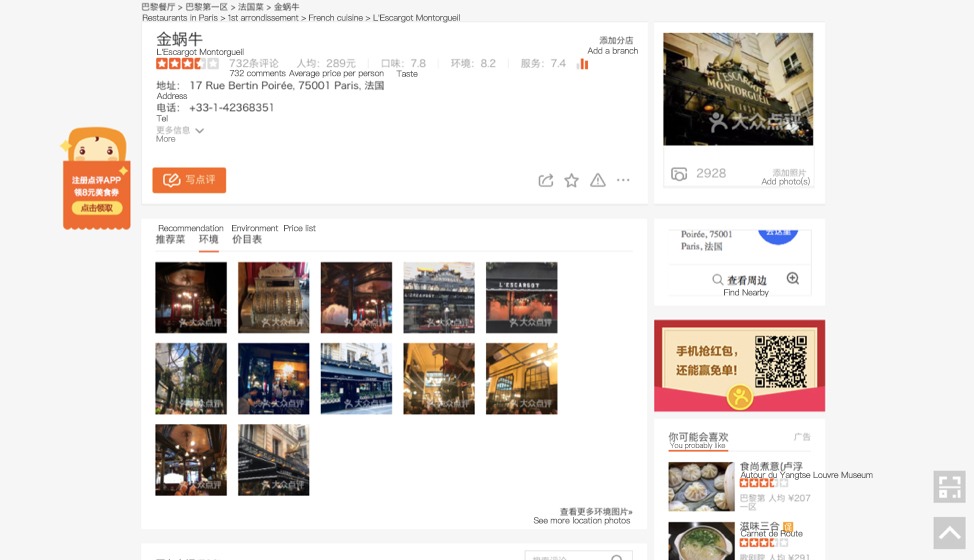Open the Price list tab
The image size is (974, 560).
point(247,239)
